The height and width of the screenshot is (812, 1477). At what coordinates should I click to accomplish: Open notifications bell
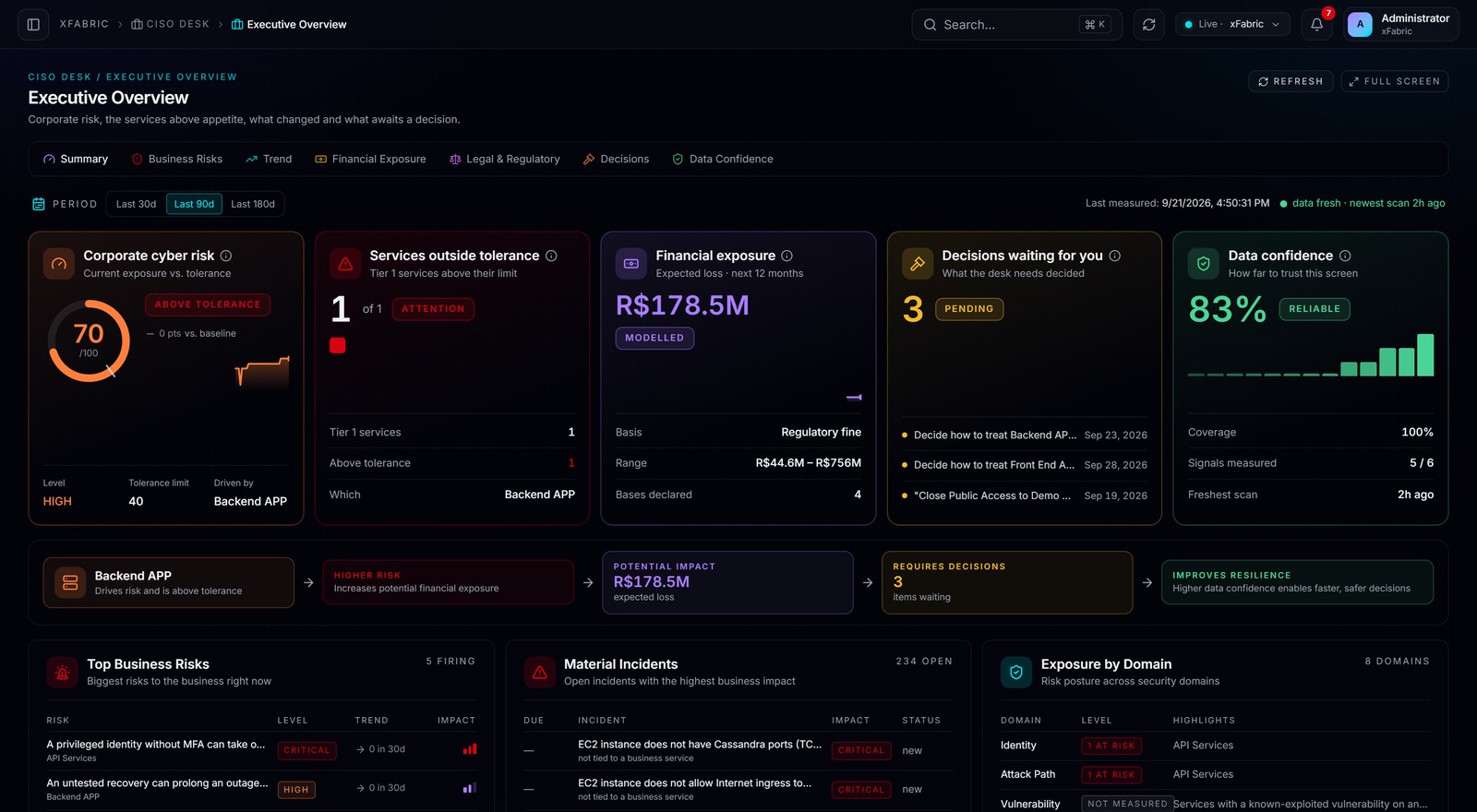pos(1317,24)
